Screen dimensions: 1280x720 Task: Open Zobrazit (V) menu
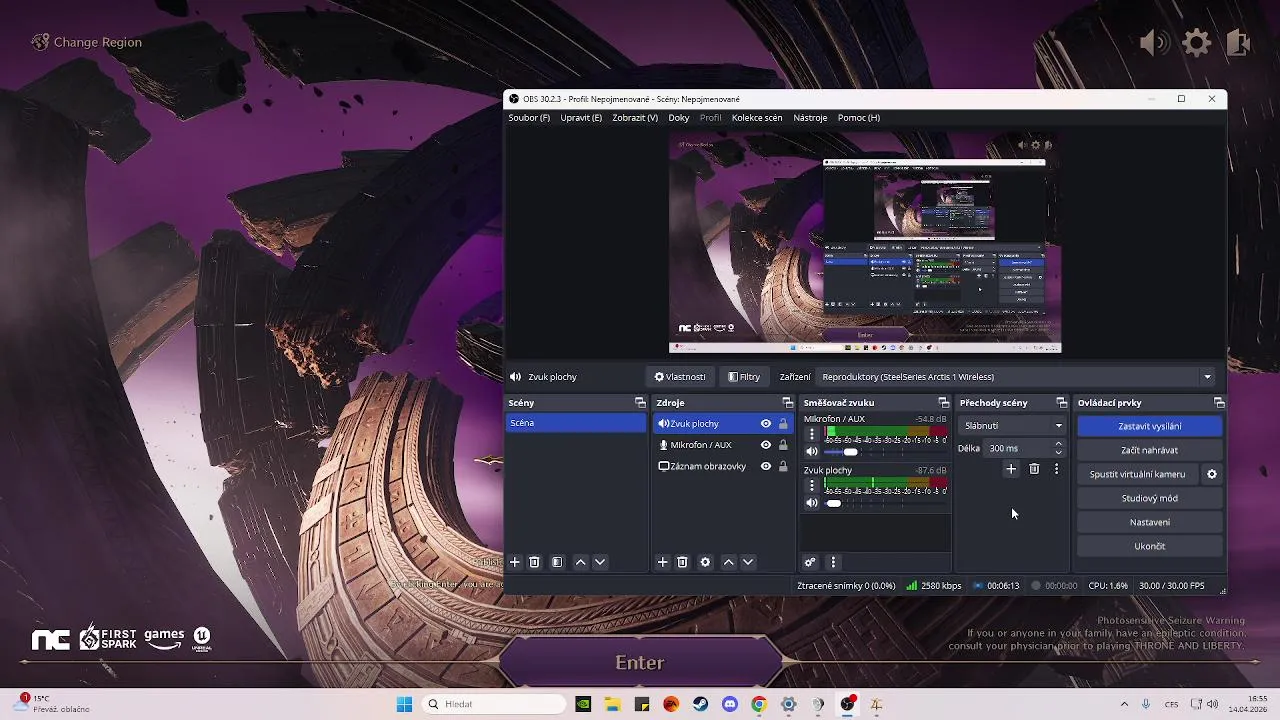[x=635, y=118]
